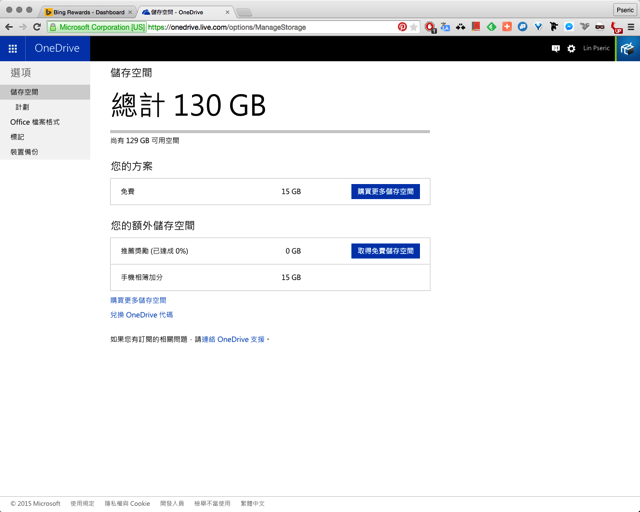This screenshot has height=512, width=640.
Task: Open the app launcher grid icon
Action: (13, 49)
